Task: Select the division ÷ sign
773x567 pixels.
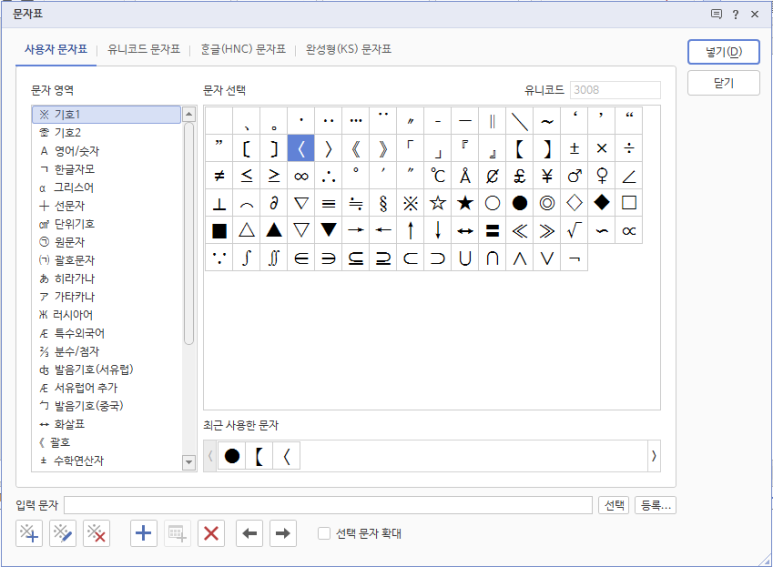Action: click(x=629, y=148)
